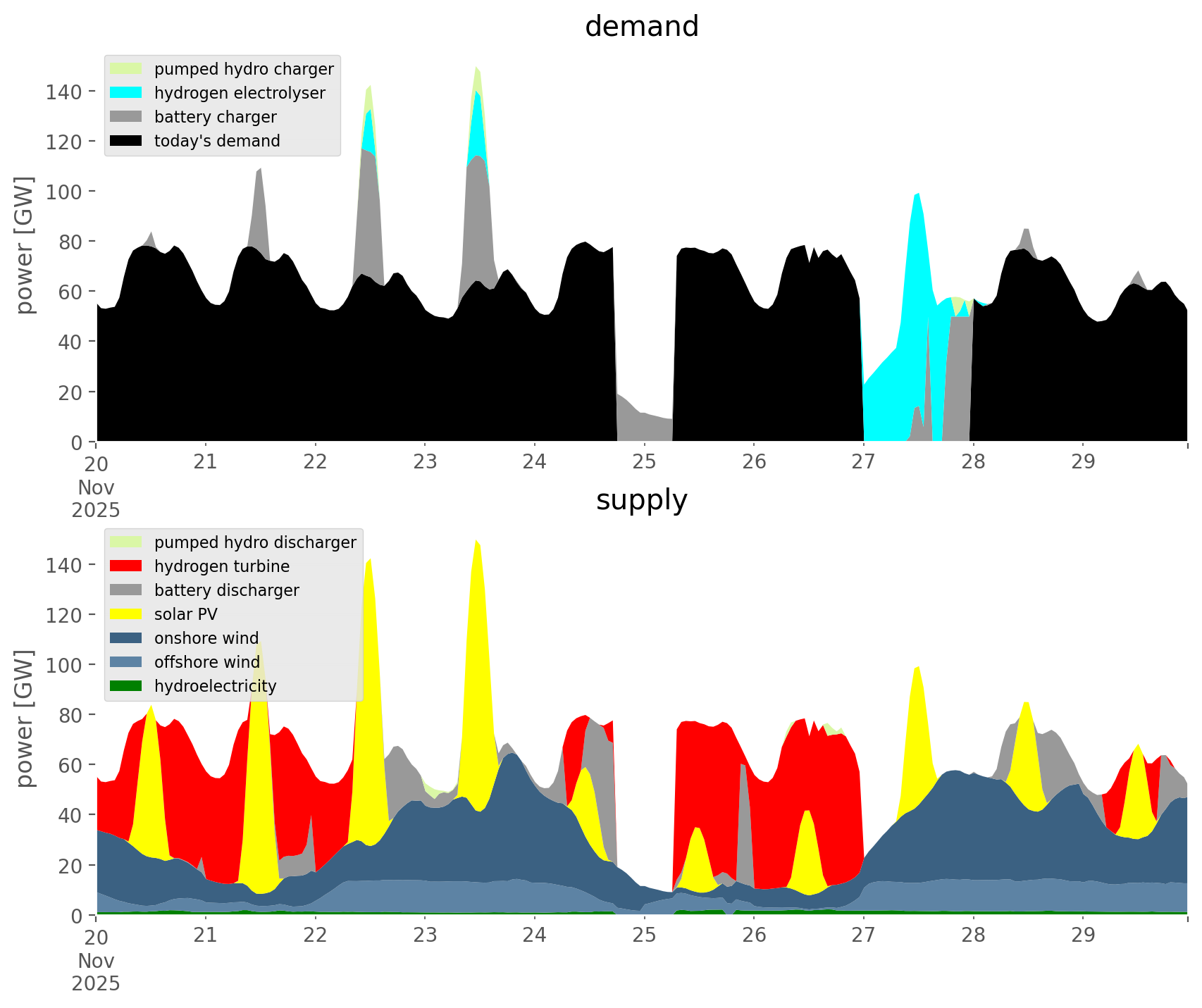1202x1008 pixels.
Task: Select the pumped hydro discharger legend label
Action: pyautogui.click(x=255, y=542)
